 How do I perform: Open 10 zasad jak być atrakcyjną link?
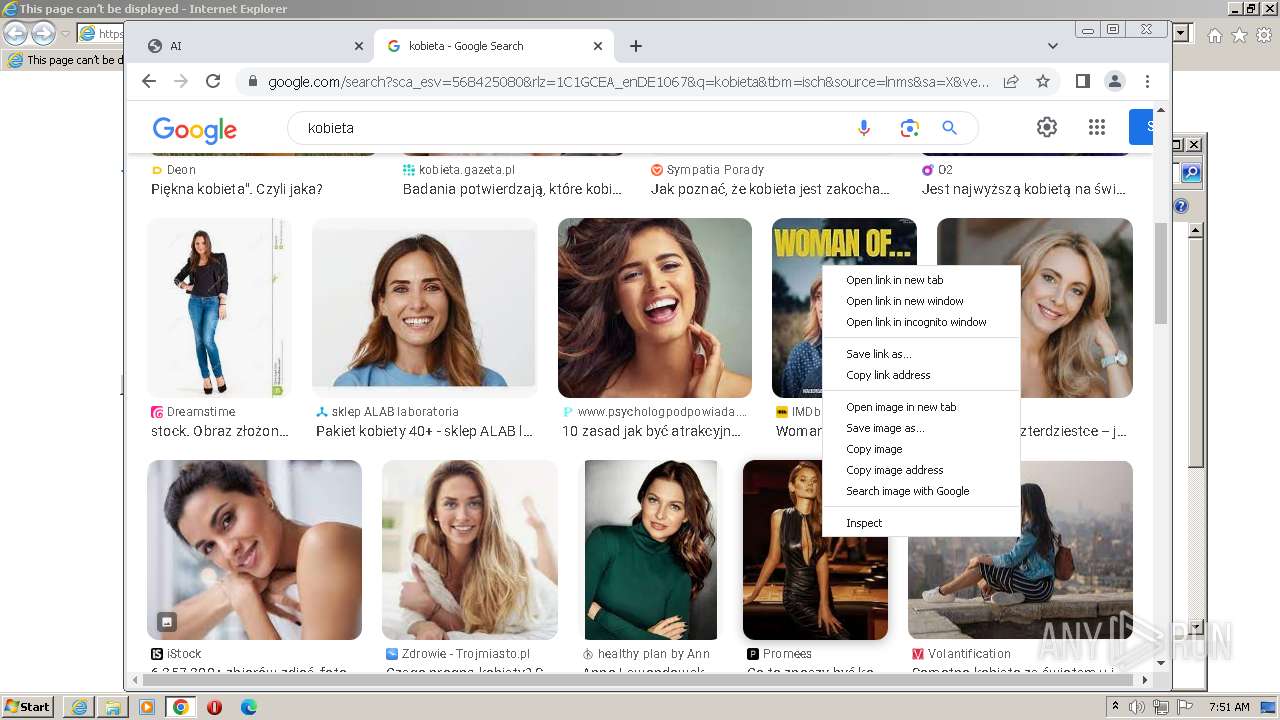[651, 431]
